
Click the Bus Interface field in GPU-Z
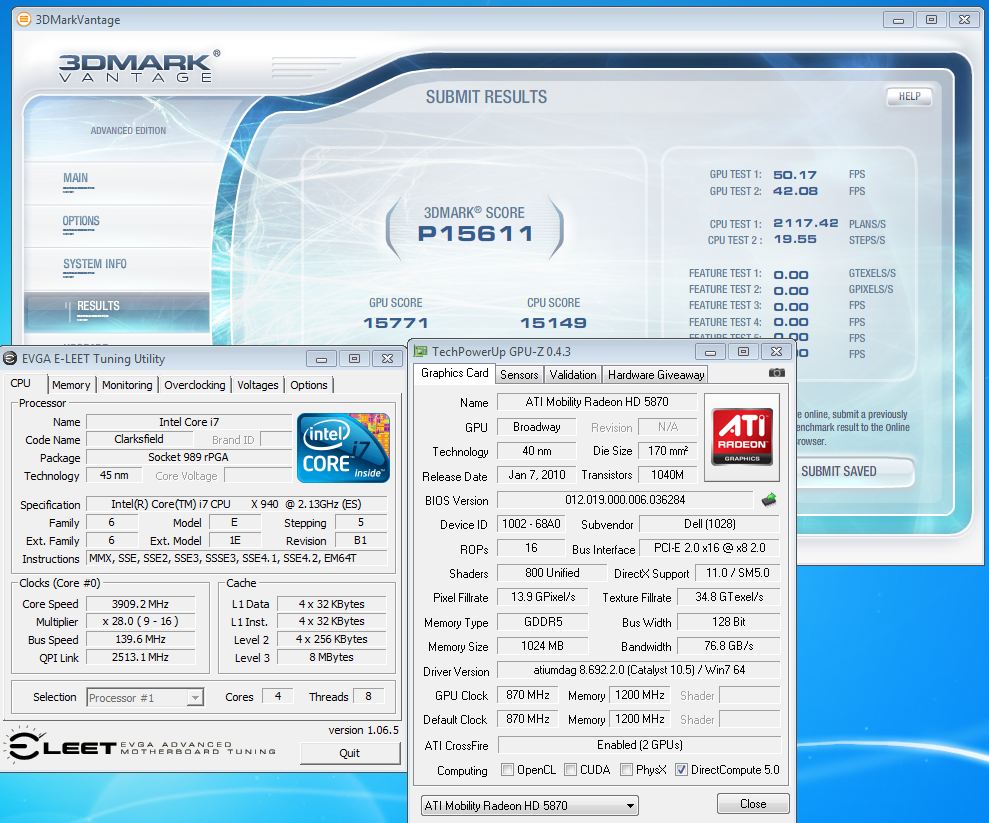[710, 548]
